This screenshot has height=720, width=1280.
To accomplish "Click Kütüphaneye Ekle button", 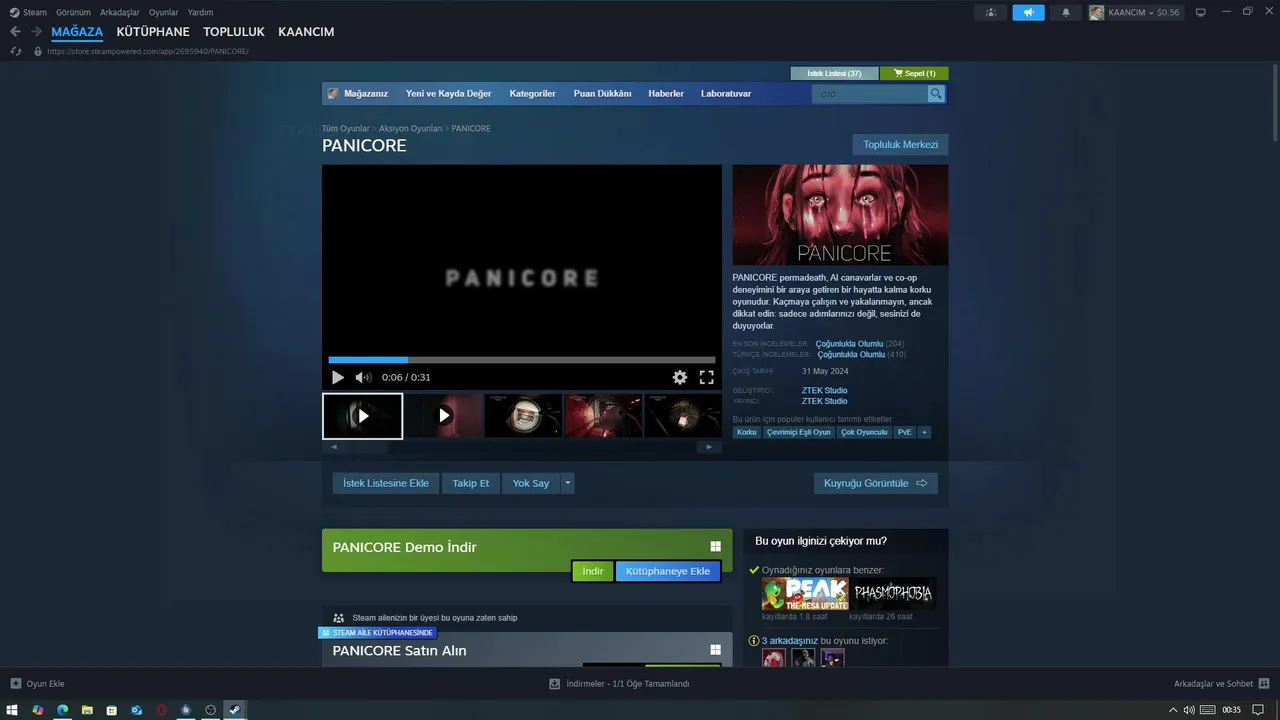I will pyautogui.click(x=667, y=571).
